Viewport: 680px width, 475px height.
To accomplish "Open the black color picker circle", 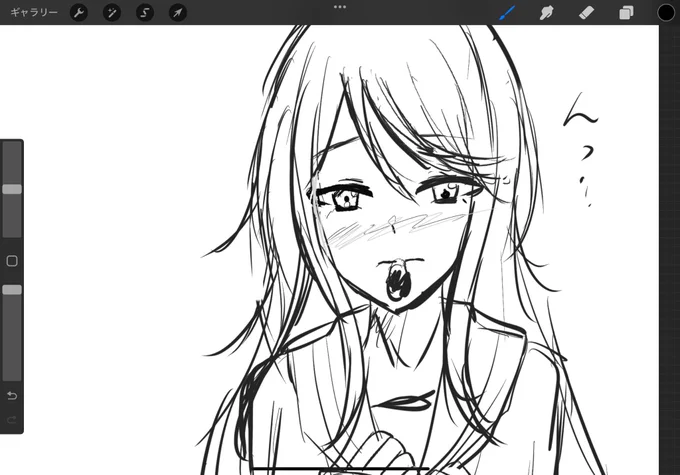I will point(666,13).
